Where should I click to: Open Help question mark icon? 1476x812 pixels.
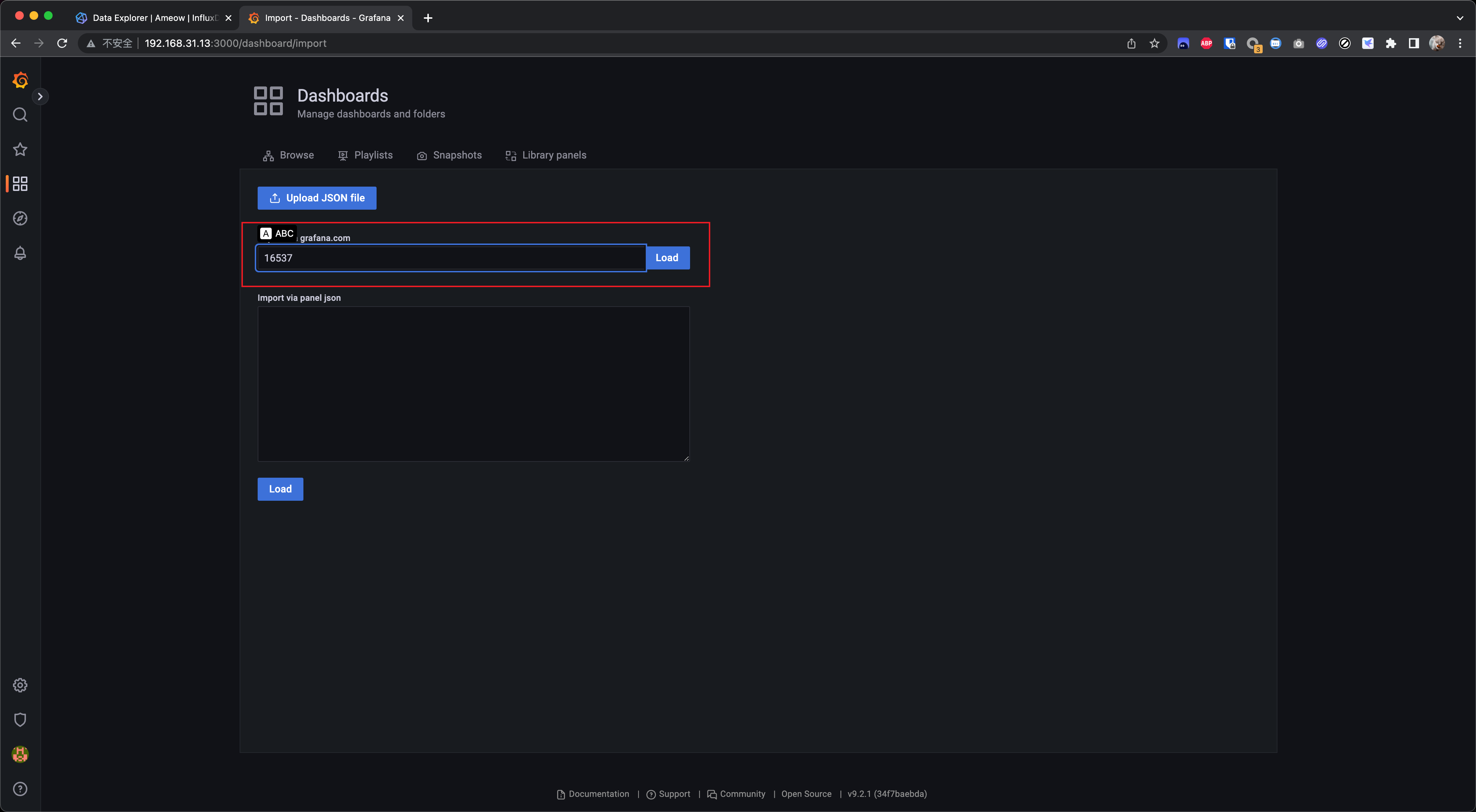[x=20, y=789]
